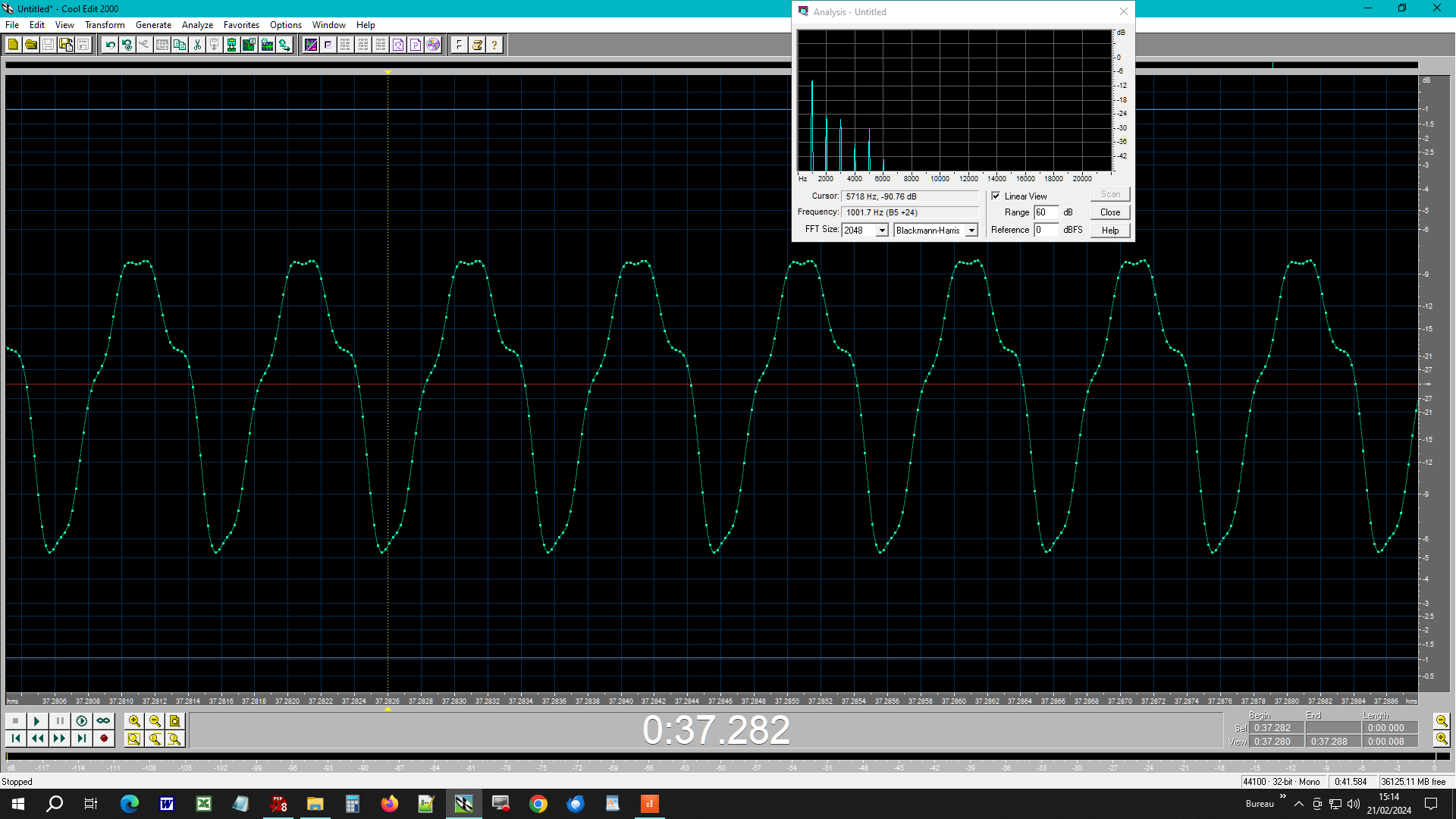Click the View end time field 0:37.288
The height and width of the screenshot is (819, 1456).
point(1332,742)
